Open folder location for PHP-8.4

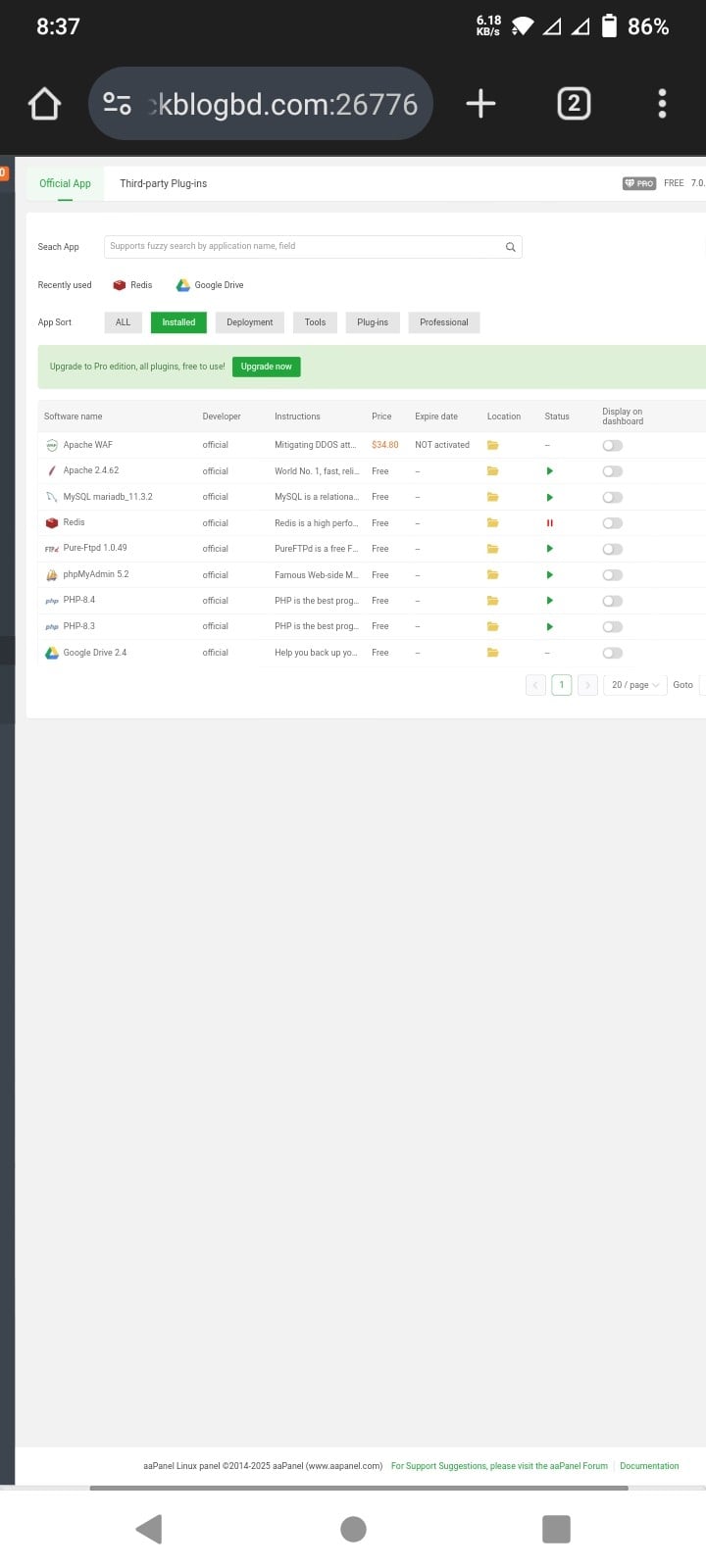point(493,601)
